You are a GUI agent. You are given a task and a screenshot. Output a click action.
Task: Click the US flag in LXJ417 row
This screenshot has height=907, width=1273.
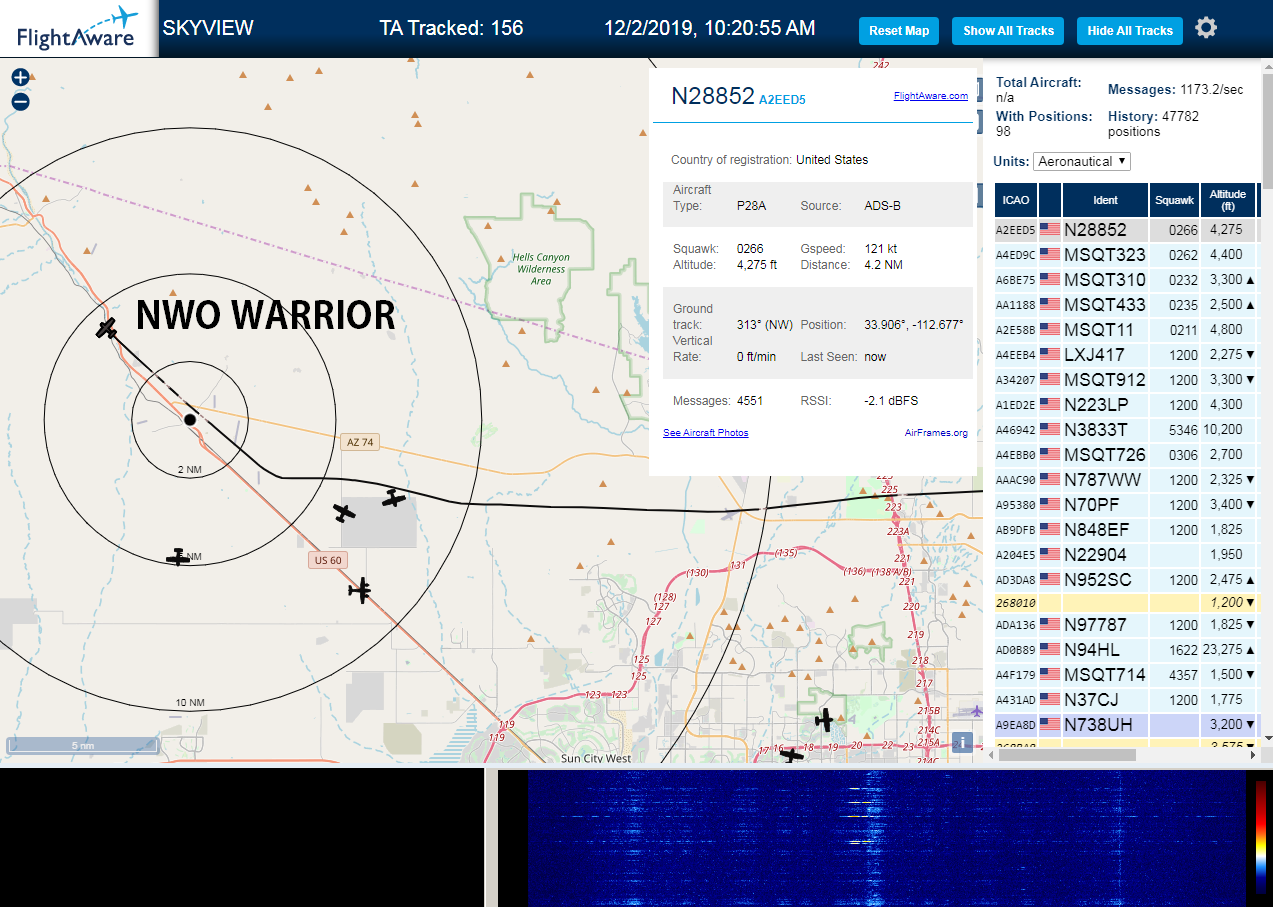click(1050, 354)
